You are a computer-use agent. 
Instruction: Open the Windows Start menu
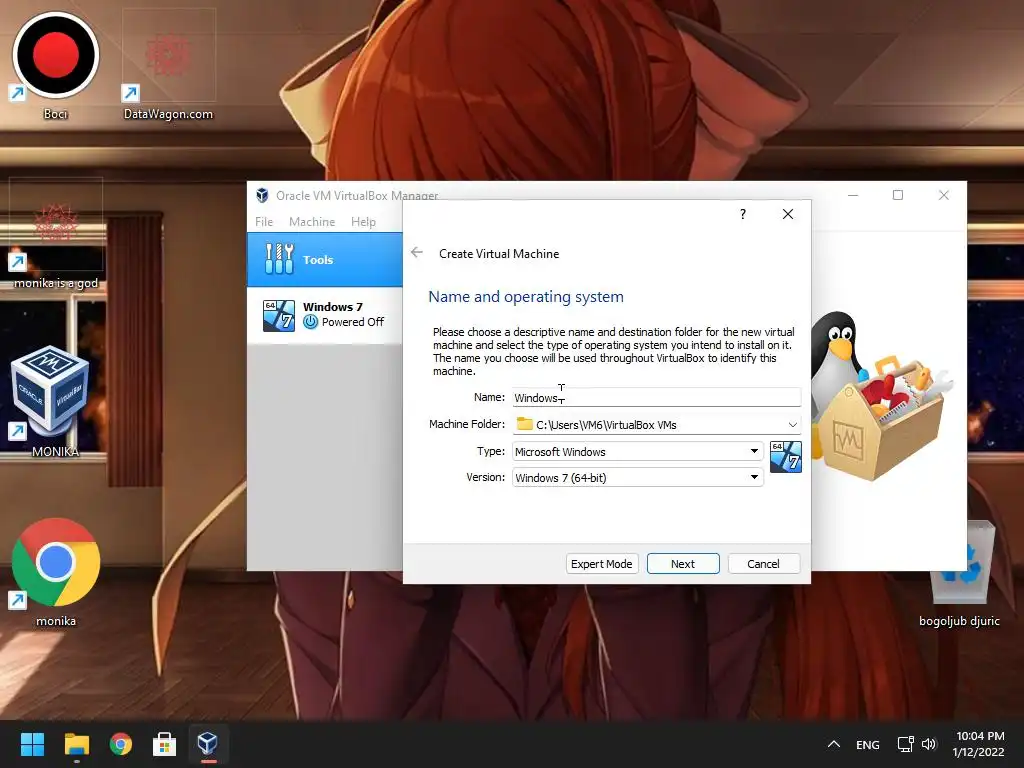[32, 744]
